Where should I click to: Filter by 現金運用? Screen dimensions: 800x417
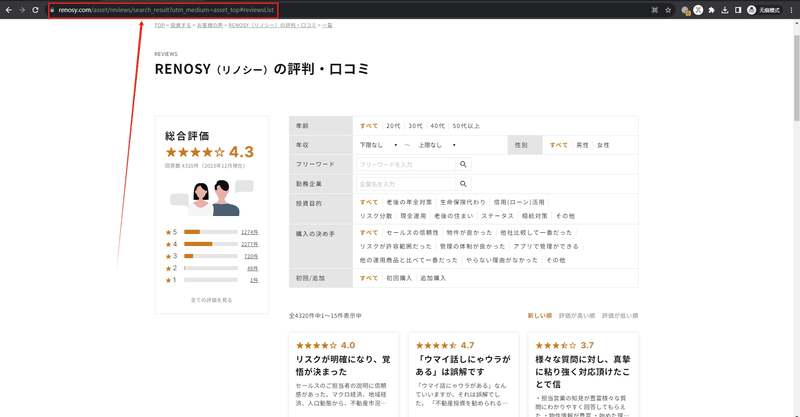point(413,216)
